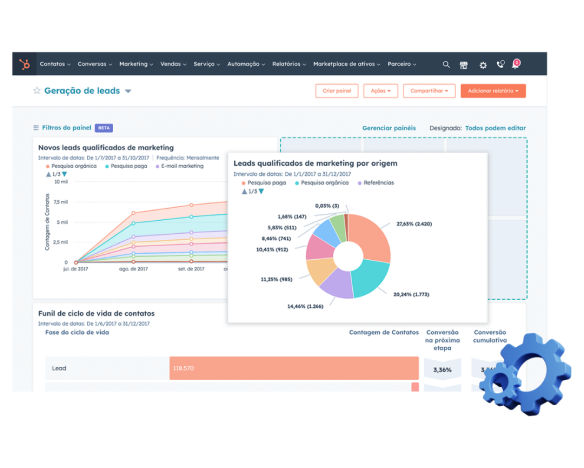Click the phone calling icon
The height and width of the screenshot is (468, 584).
[x=501, y=64]
